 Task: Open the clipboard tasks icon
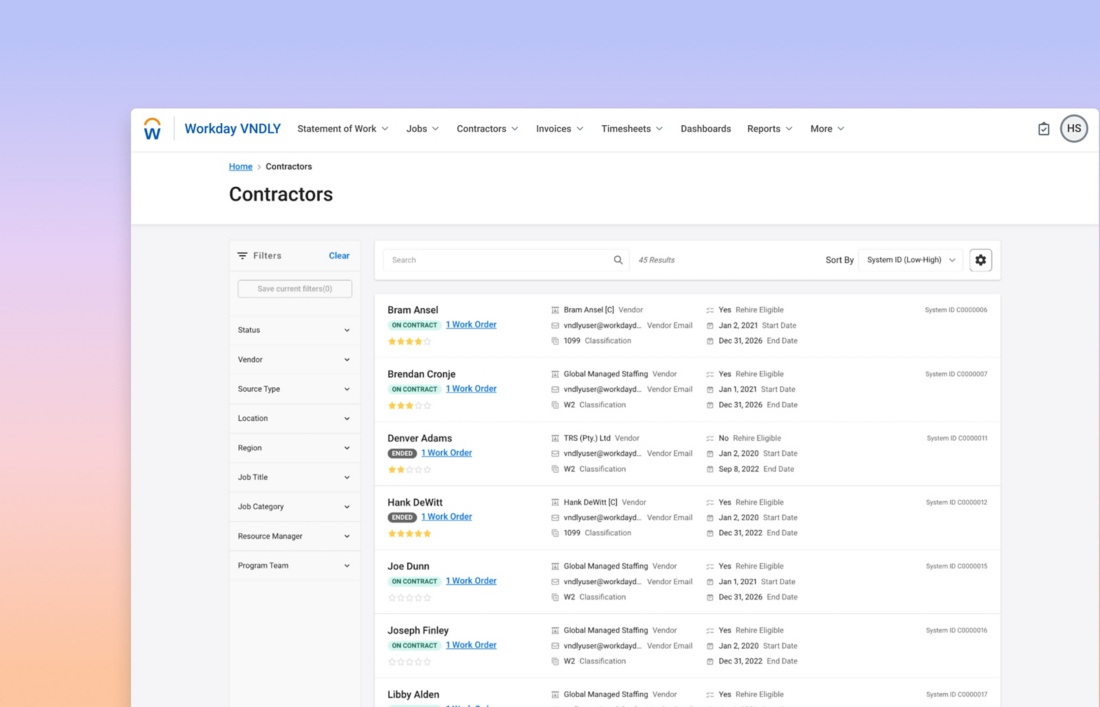coord(1043,129)
